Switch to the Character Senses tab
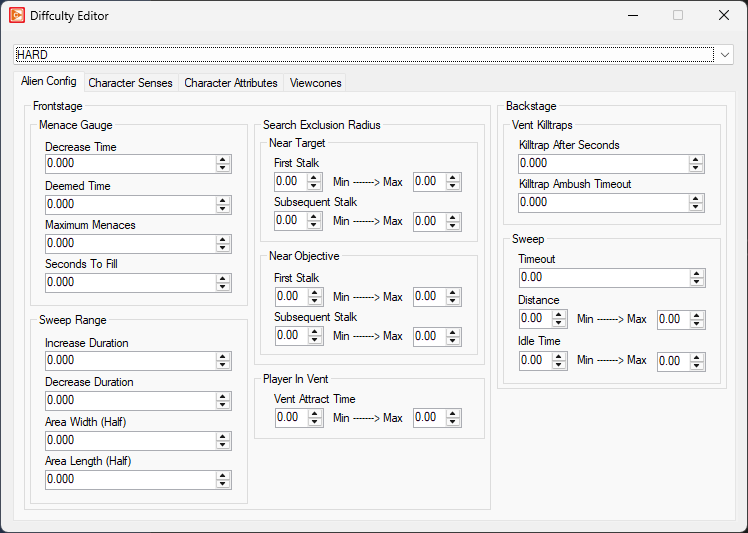The width and height of the screenshot is (748, 533). coord(130,83)
